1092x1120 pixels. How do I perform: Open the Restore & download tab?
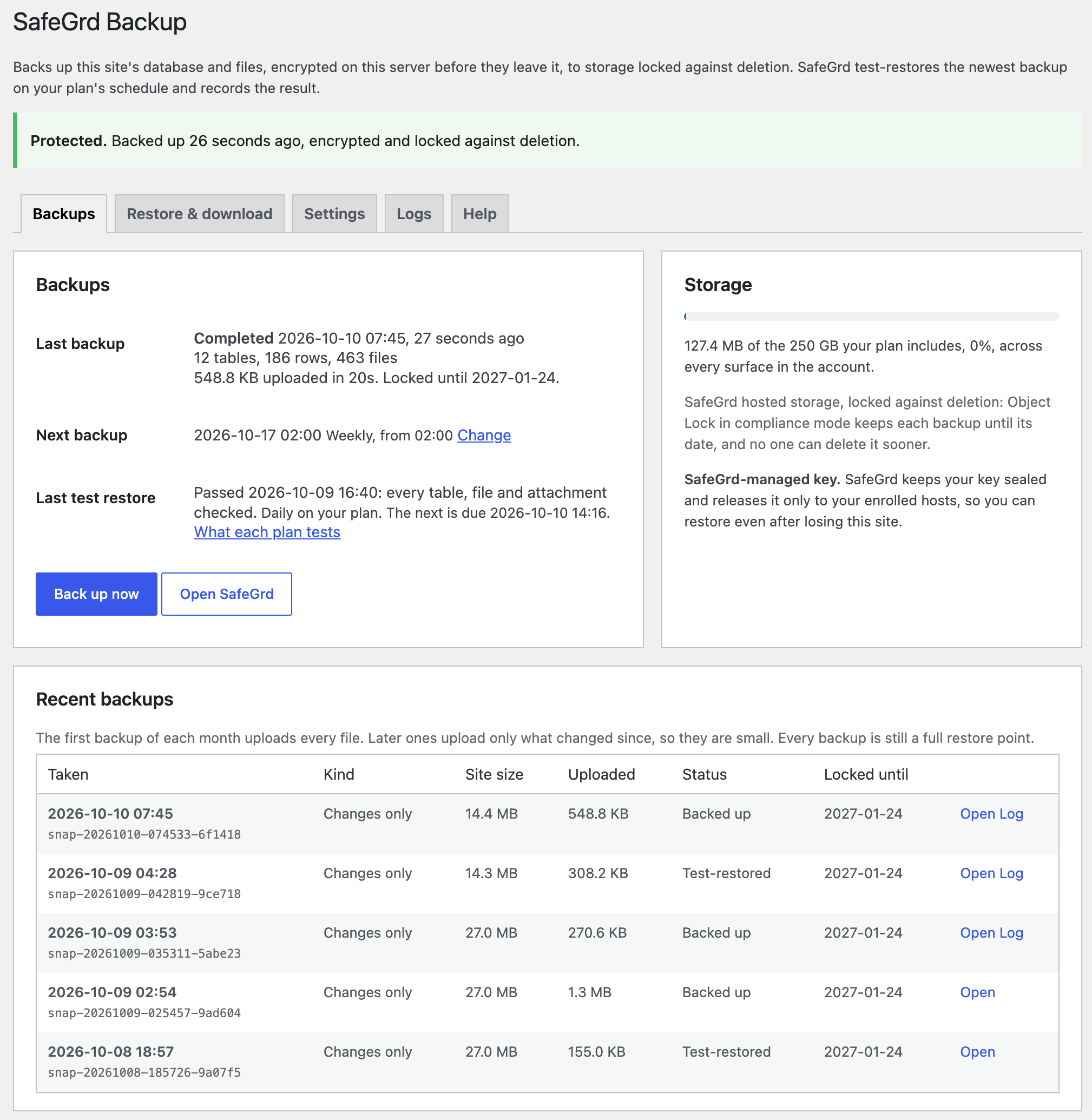[199, 214]
